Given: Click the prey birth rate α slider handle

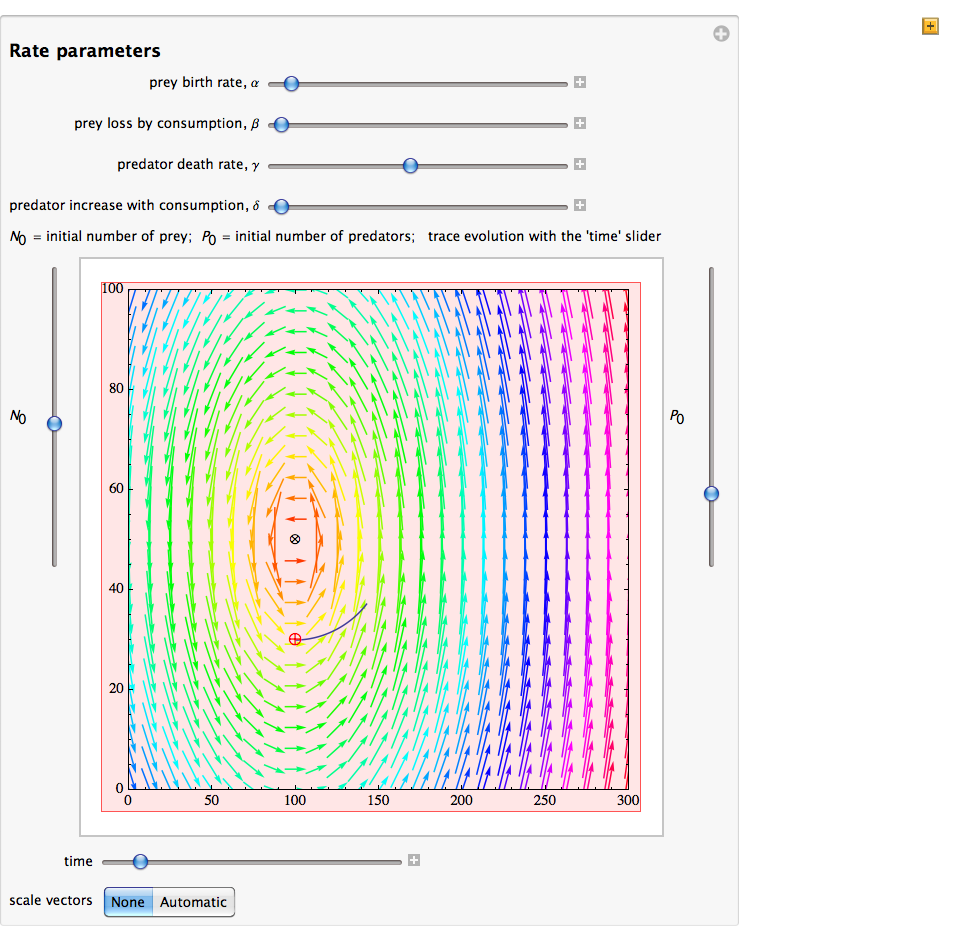Looking at the screenshot, I should pyautogui.click(x=291, y=84).
